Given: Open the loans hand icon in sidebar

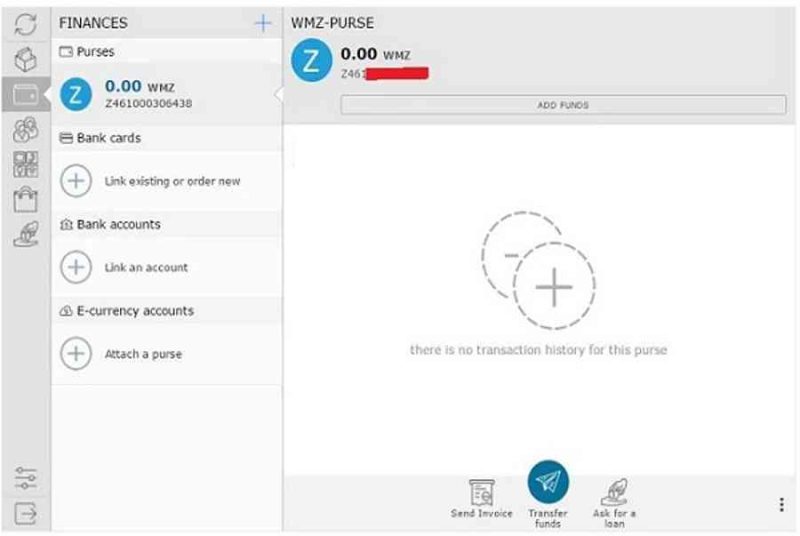Looking at the screenshot, I should (x=26, y=234).
